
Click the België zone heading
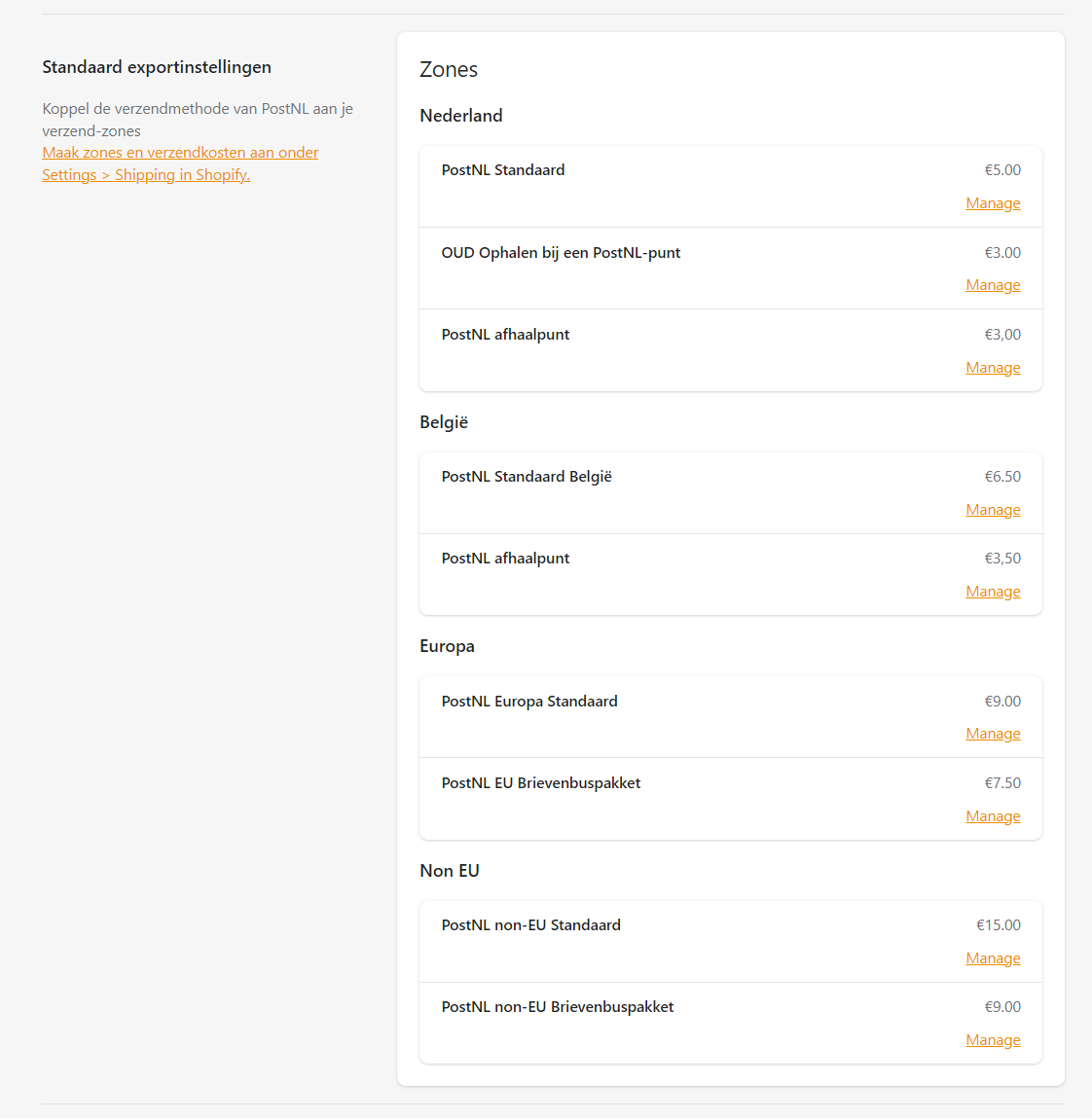pos(443,421)
